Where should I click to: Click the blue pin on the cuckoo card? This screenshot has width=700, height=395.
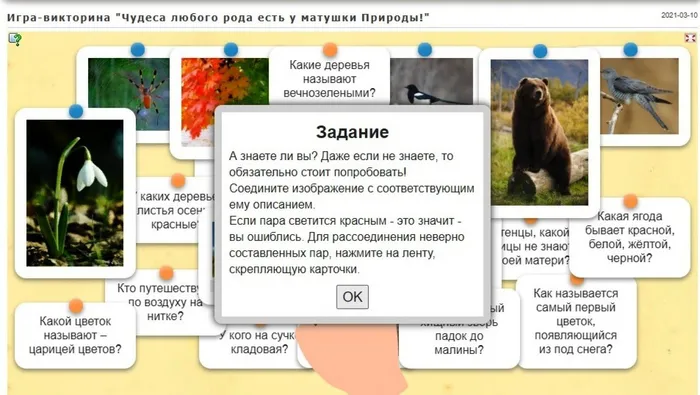point(630,50)
